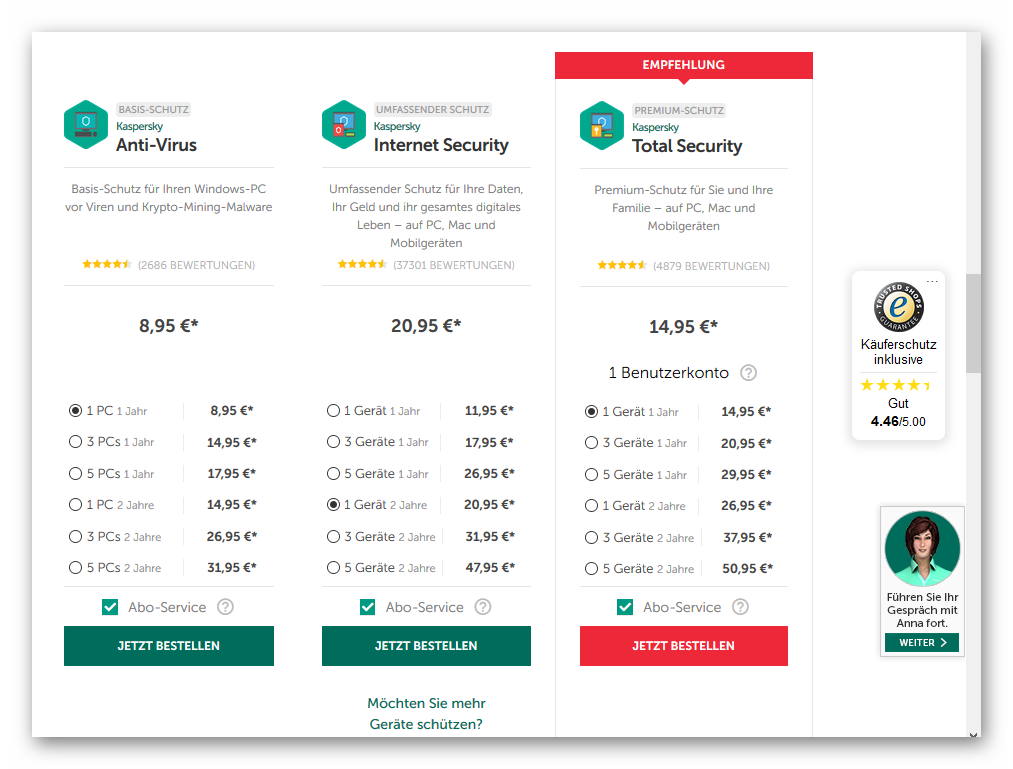The image size is (1013, 769).
Task: Untick Abo-Service checkbox for Anti-Virus
Action: 110,607
